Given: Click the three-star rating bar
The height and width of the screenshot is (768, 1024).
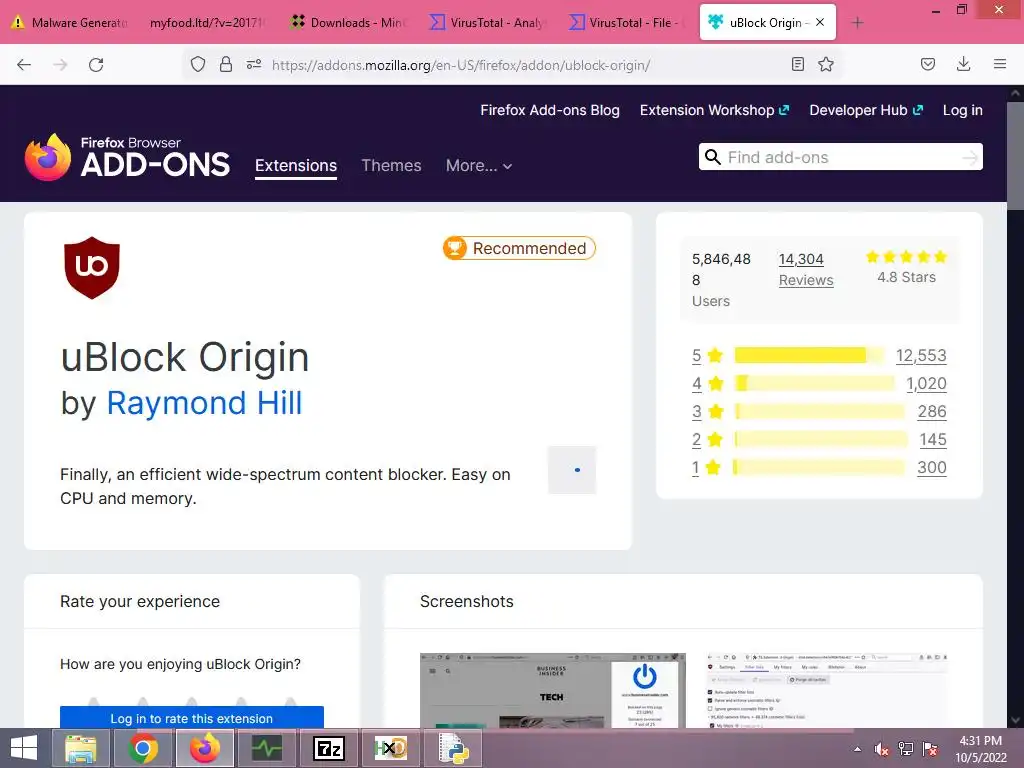Looking at the screenshot, I should pyautogui.click(x=820, y=411).
